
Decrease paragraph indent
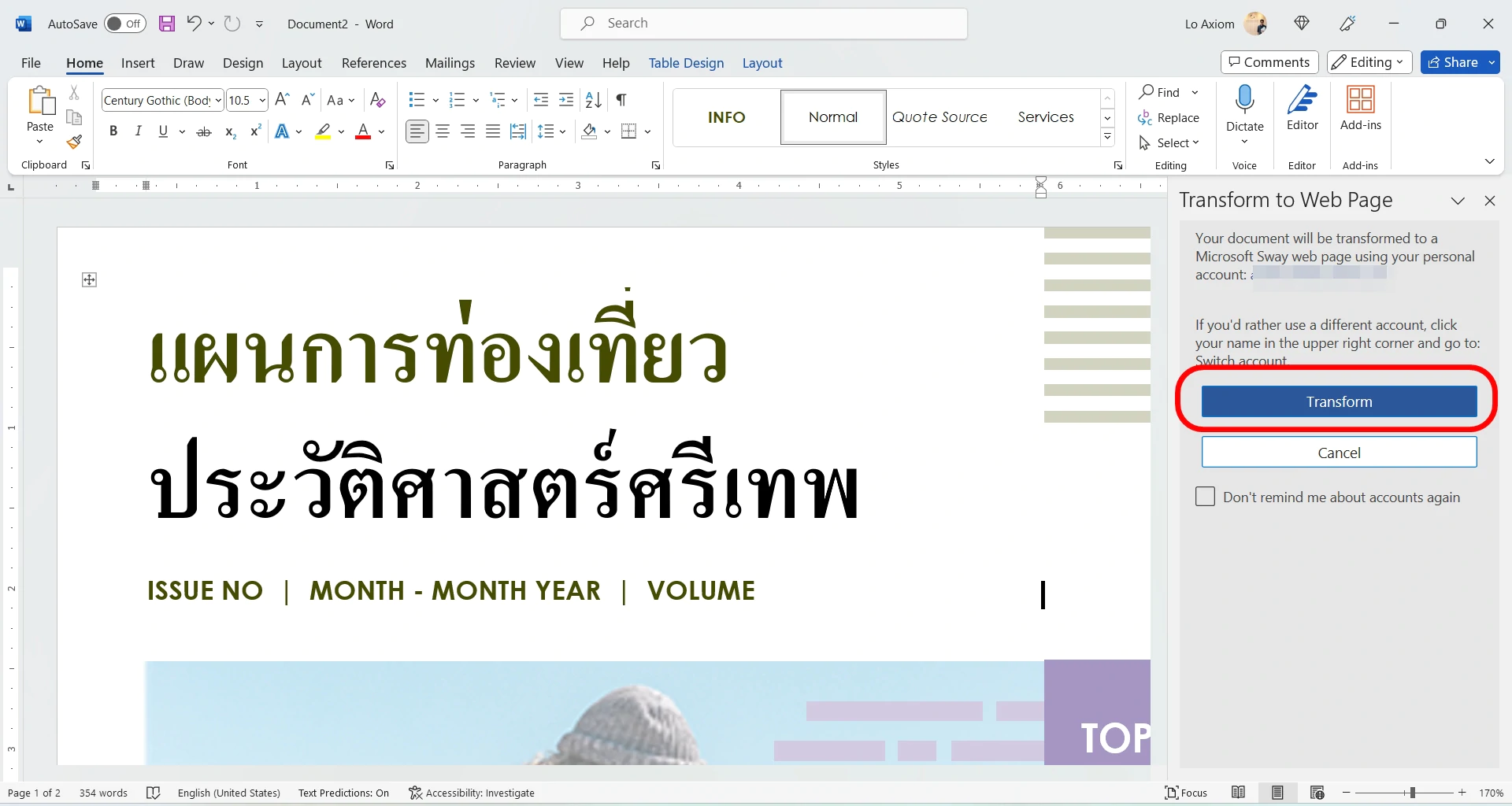click(x=541, y=100)
